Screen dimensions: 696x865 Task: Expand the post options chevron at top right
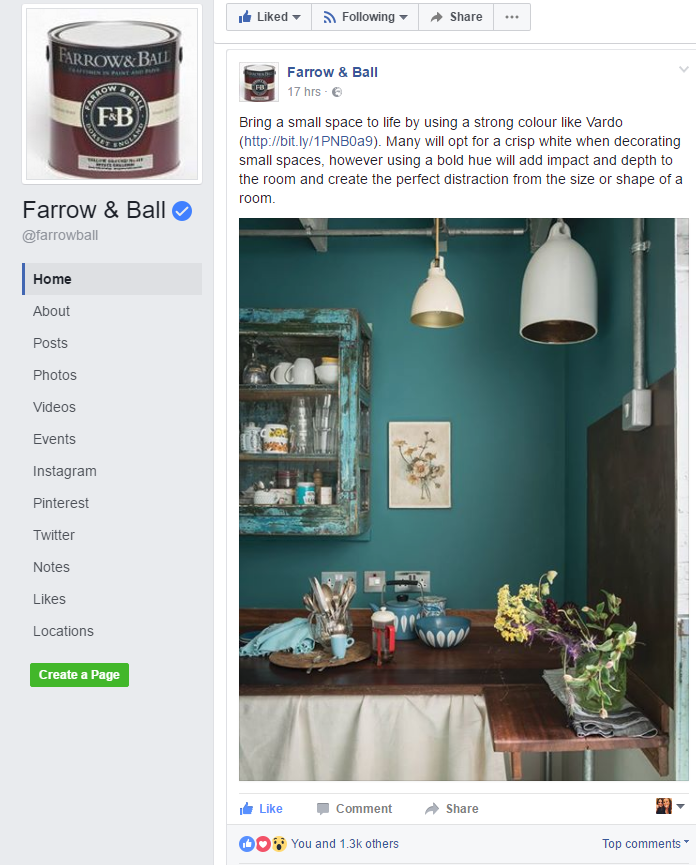[683, 70]
